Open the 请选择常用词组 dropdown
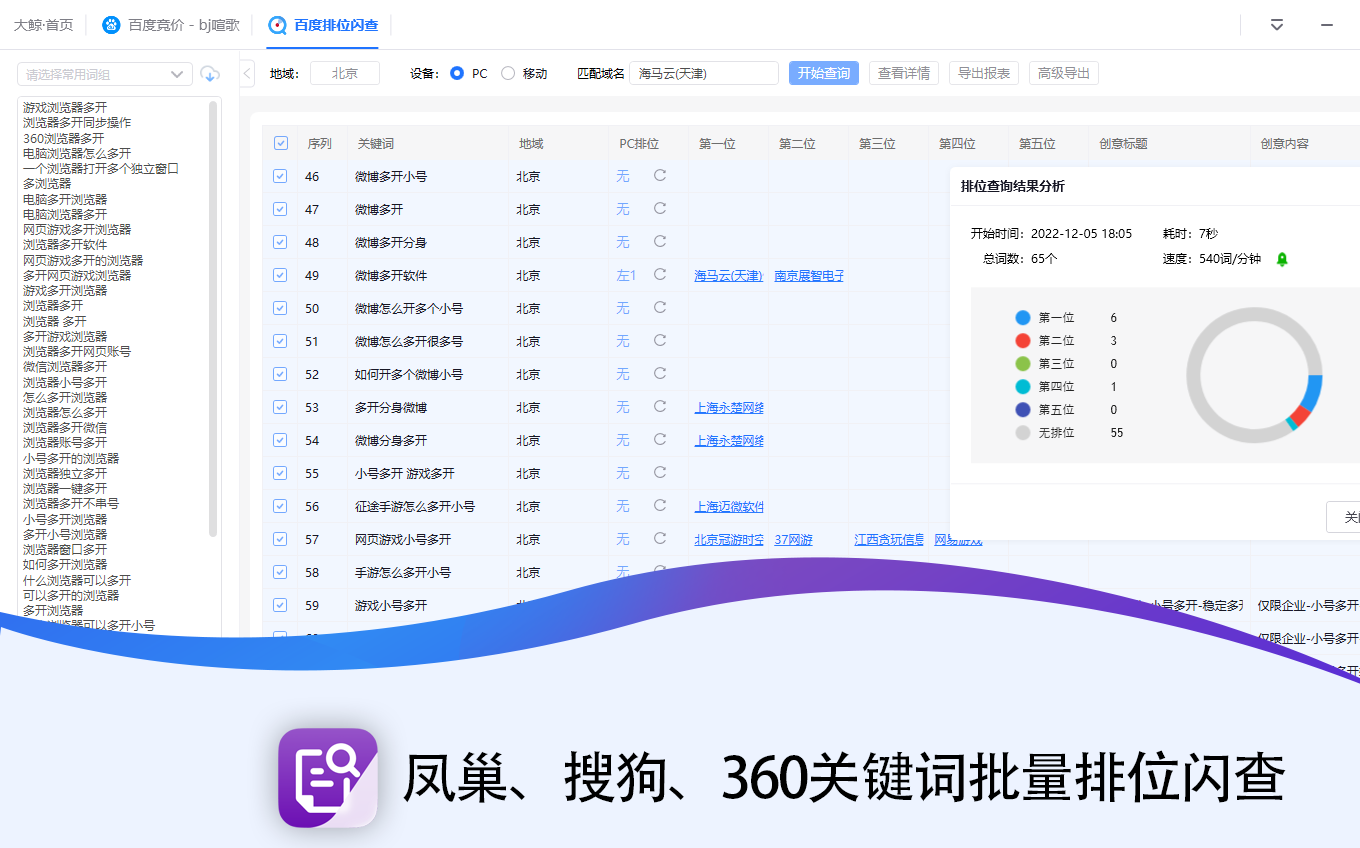The width and height of the screenshot is (1360, 848). tap(105, 74)
